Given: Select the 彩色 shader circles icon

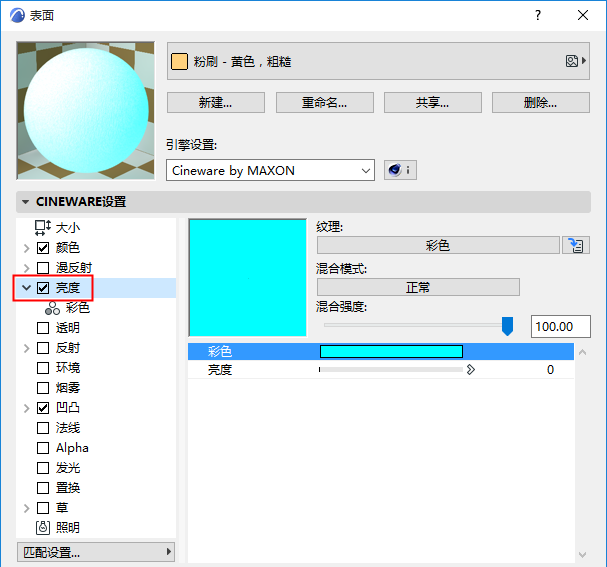Looking at the screenshot, I should point(52,308).
